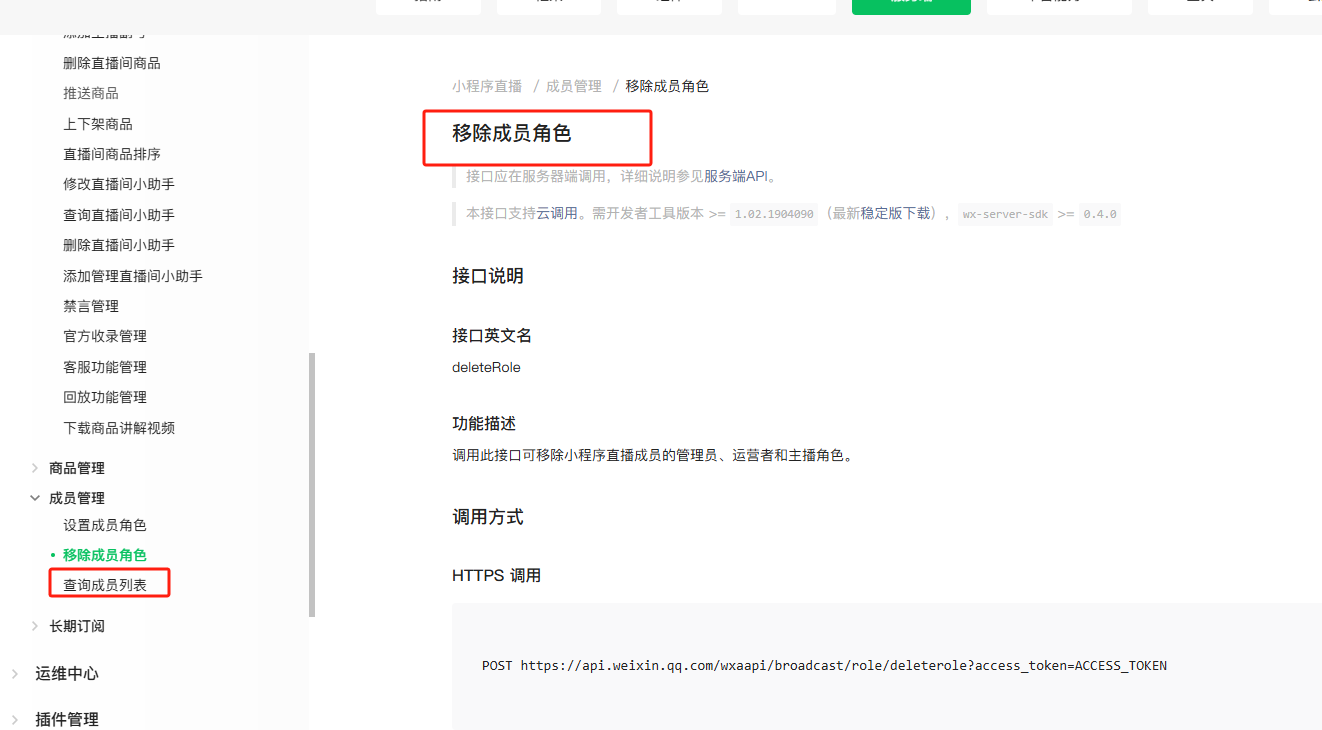Click 移除成员角色 breadcrumb text
Image resolution: width=1322 pixels, height=730 pixels.
click(x=667, y=86)
